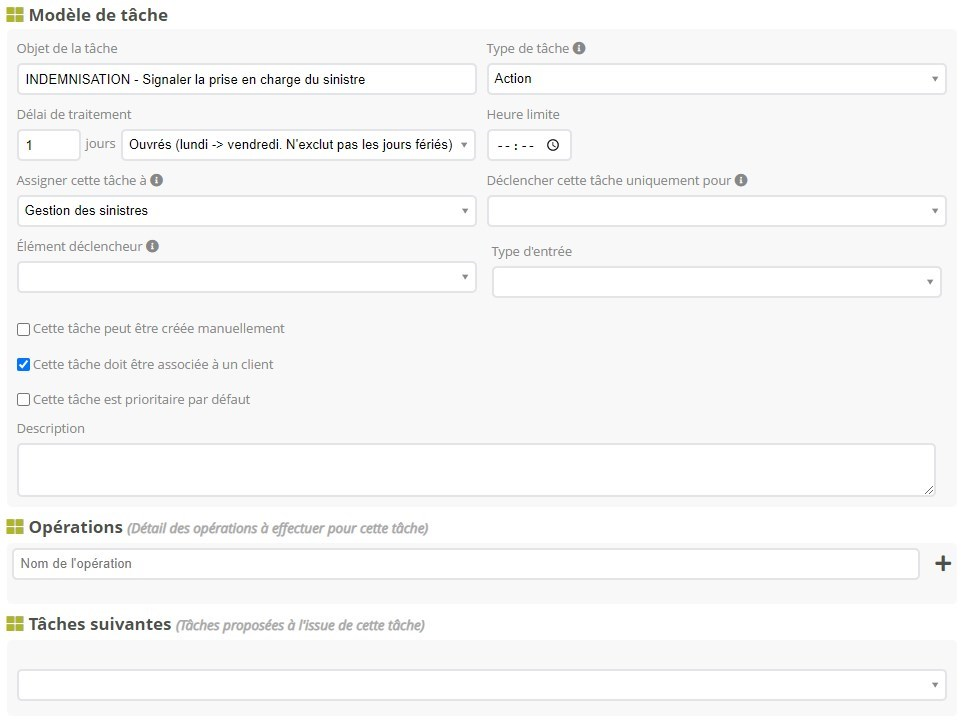The width and height of the screenshot is (968, 723).
Task: Click info icon next to Élément déclencheur
Action: pos(153,246)
